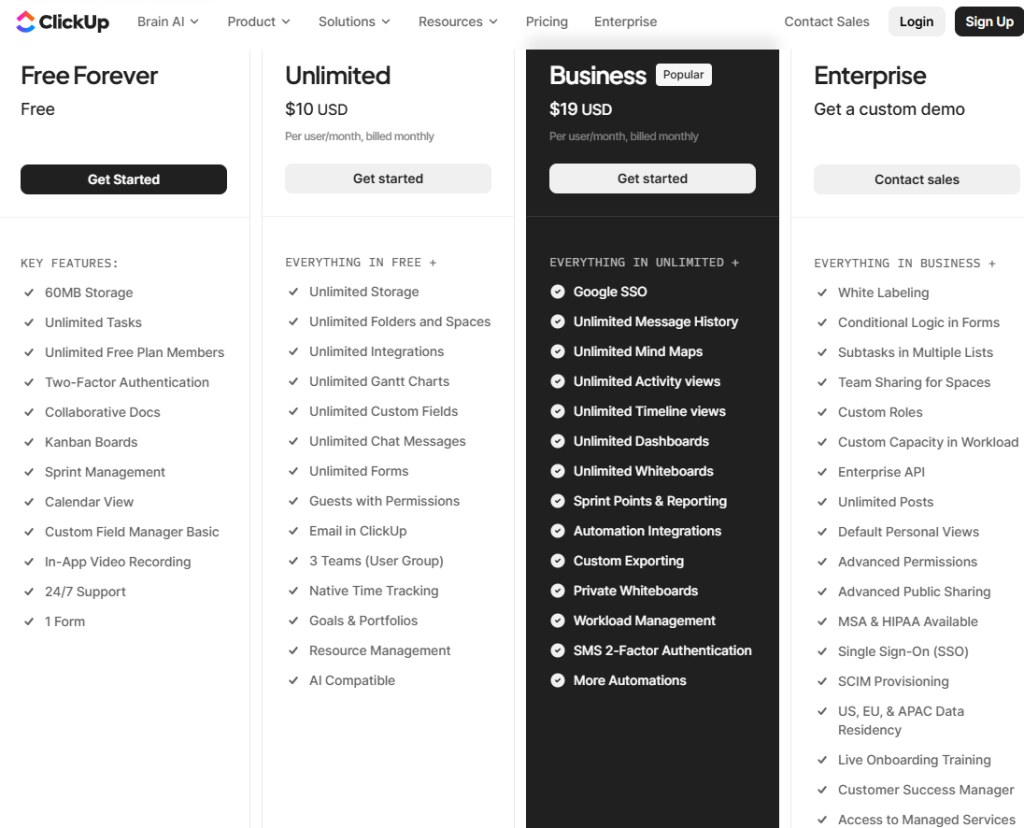Expand the Brain AI dropdown
Screen dimensions: 1024x828
[x=167, y=21]
